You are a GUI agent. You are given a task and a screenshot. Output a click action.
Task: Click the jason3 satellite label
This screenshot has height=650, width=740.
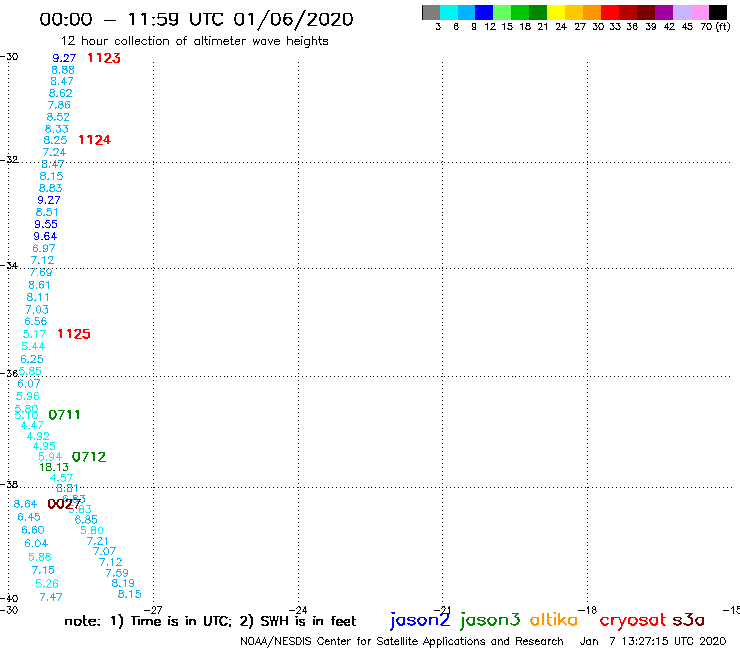[490, 620]
